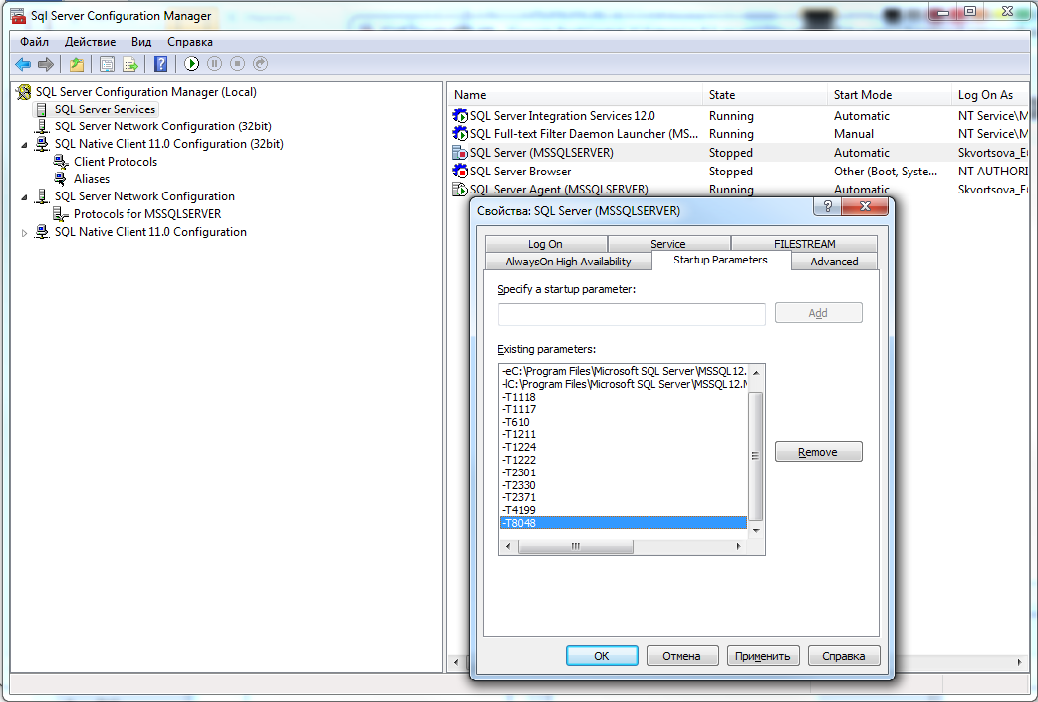Click the startup parameter input field
The width and height of the screenshot is (1038, 702).
632,314
